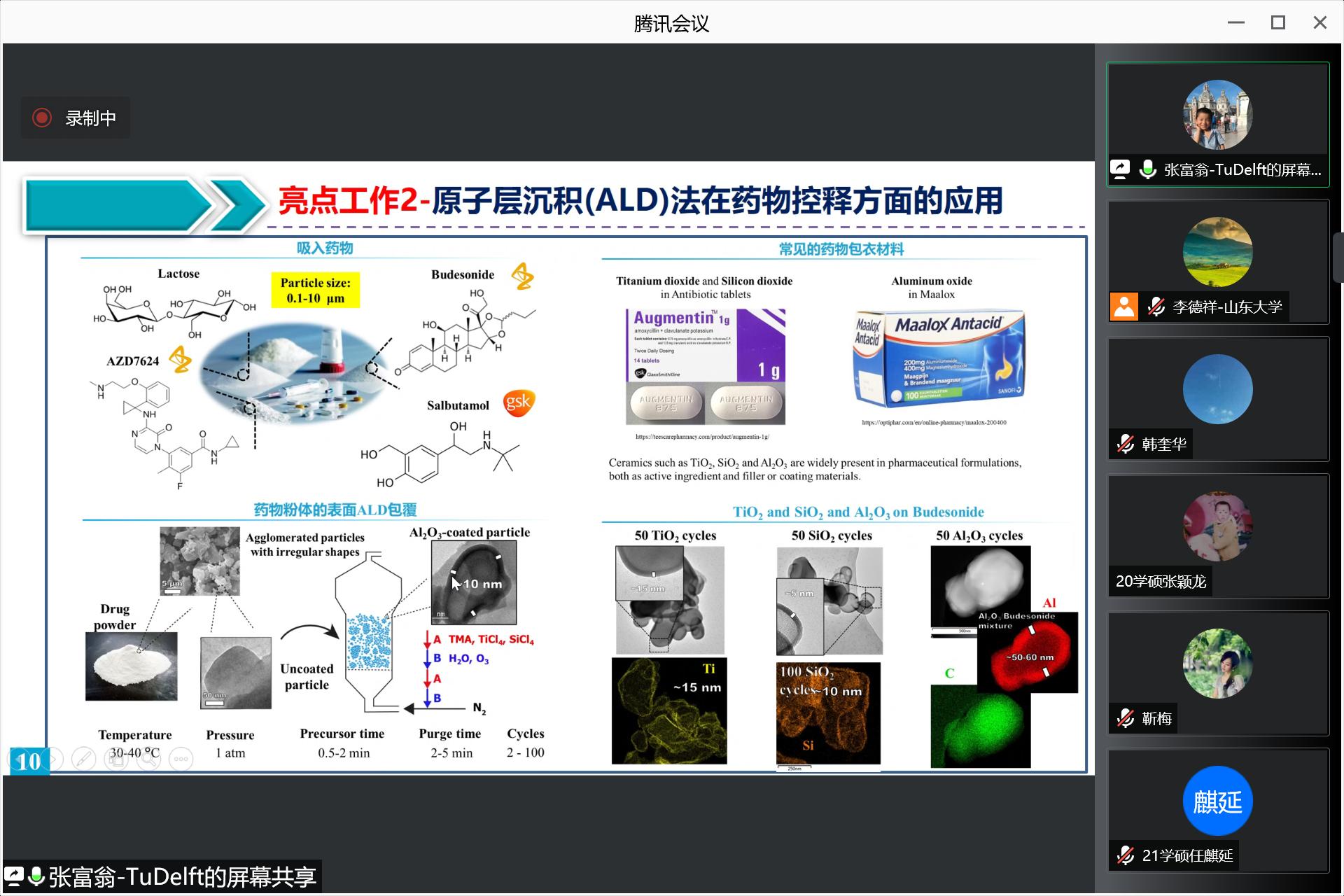
Task: Click the yellow Ti elemental map image
Action: pos(669,710)
